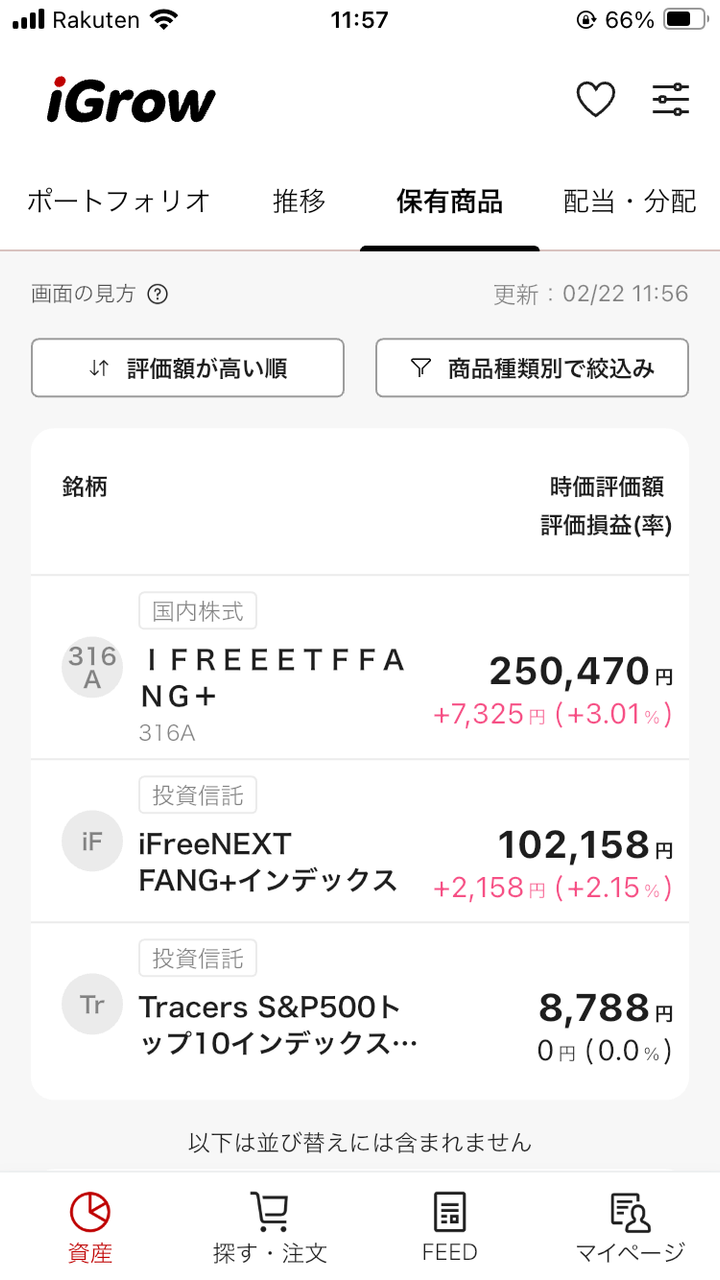Tap the 画面の見方 help link
Screen dimensions: 720x1280
click(x=83, y=294)
